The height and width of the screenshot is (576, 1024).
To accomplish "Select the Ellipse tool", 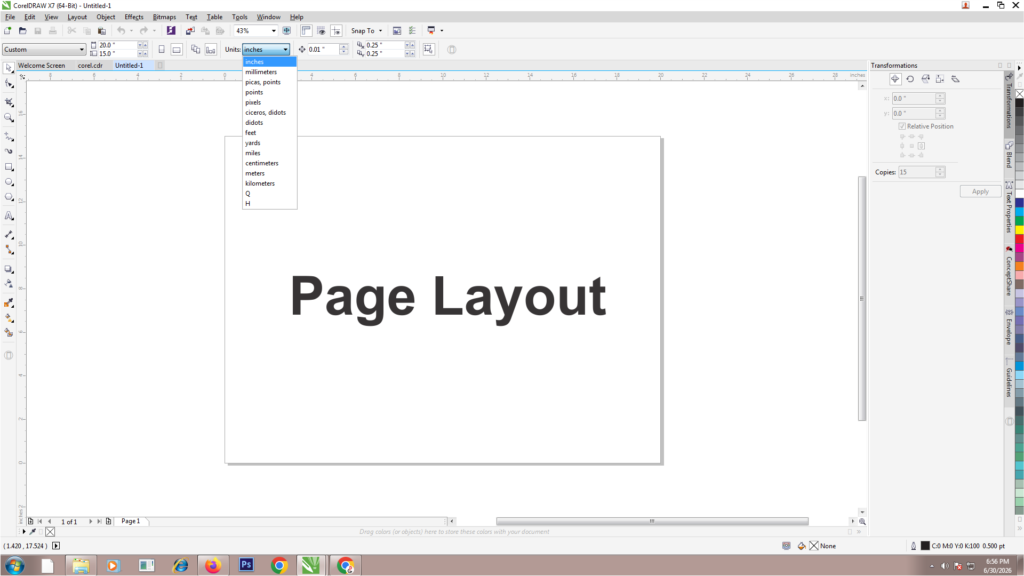I will (x=8, y=182).
